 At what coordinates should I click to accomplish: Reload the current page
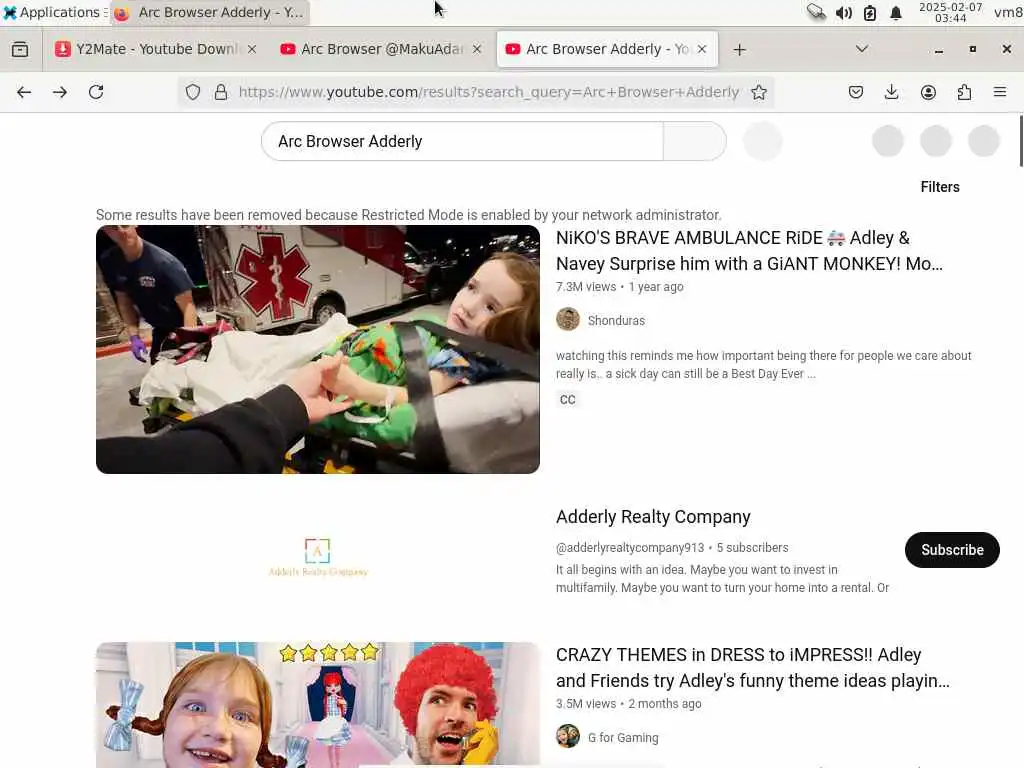pyautogui.click(x=96, y=92)
